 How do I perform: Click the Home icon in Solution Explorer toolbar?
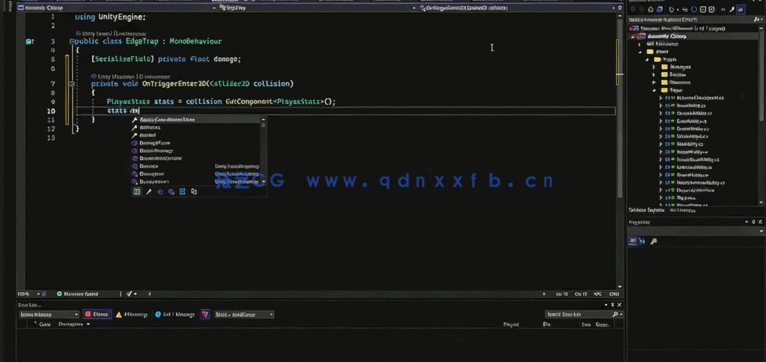pos(651,9)
